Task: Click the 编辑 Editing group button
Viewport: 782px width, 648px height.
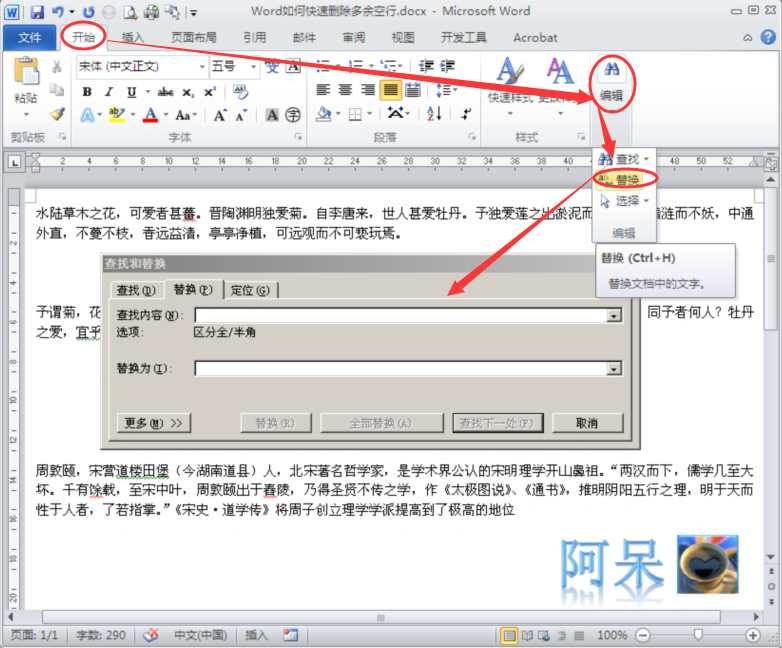Action: point(611,82)
